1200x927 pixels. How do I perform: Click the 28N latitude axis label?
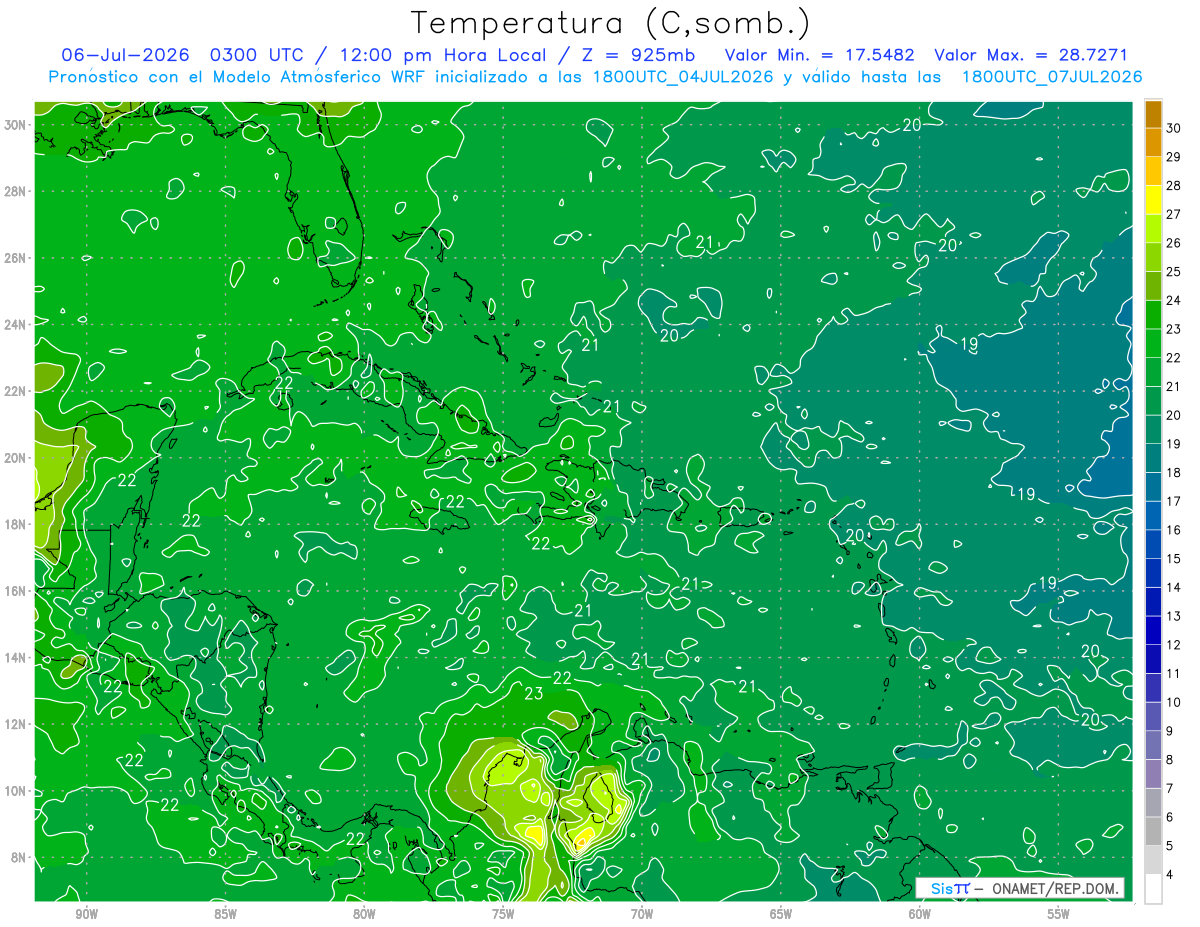(15, 191)
